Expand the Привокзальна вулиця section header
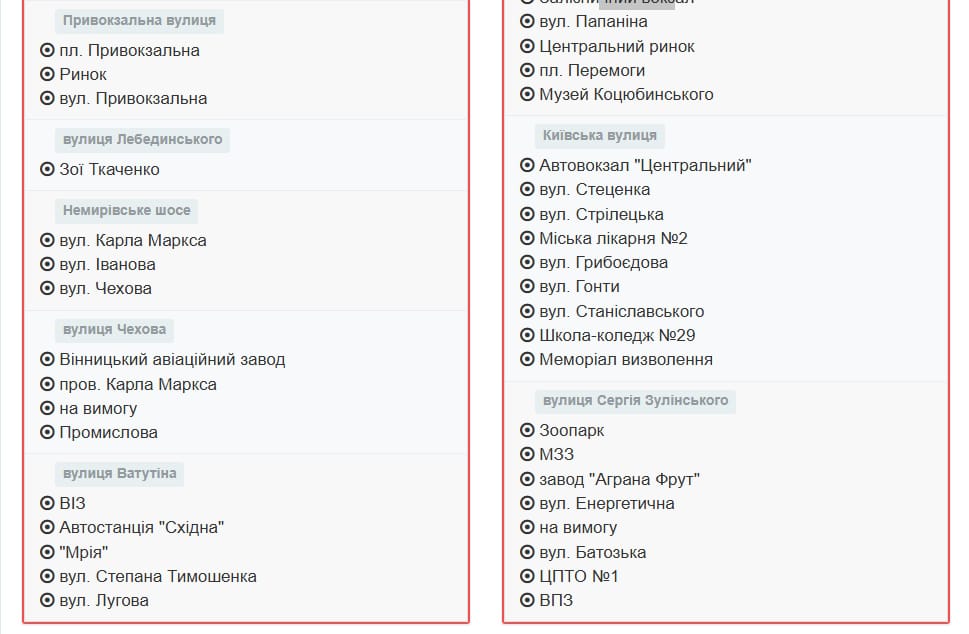This screenshot has width=969, height=634. click(x=139, y=19)
